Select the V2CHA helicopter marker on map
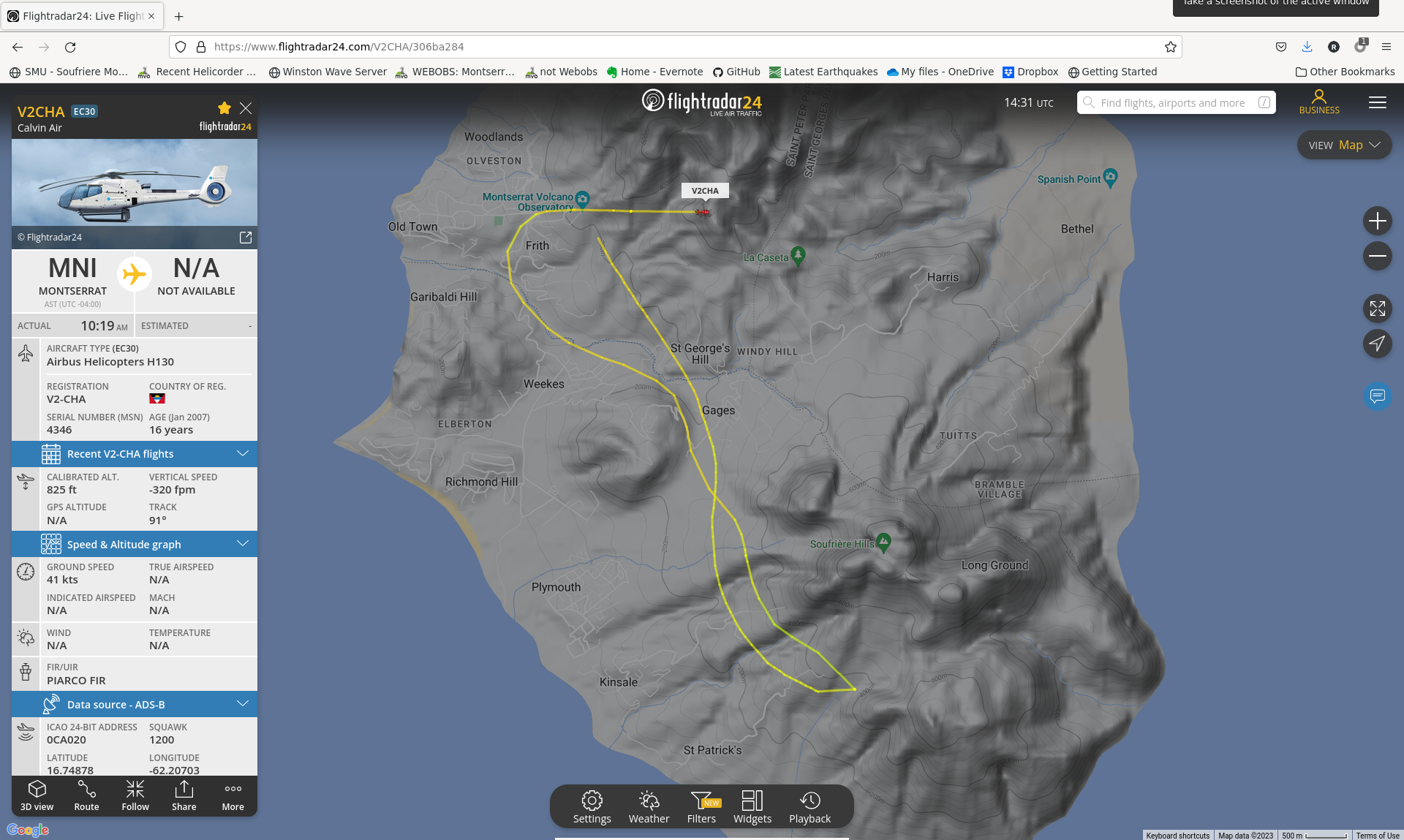Viewport: 1404px width, 840px height. point(703,213)
